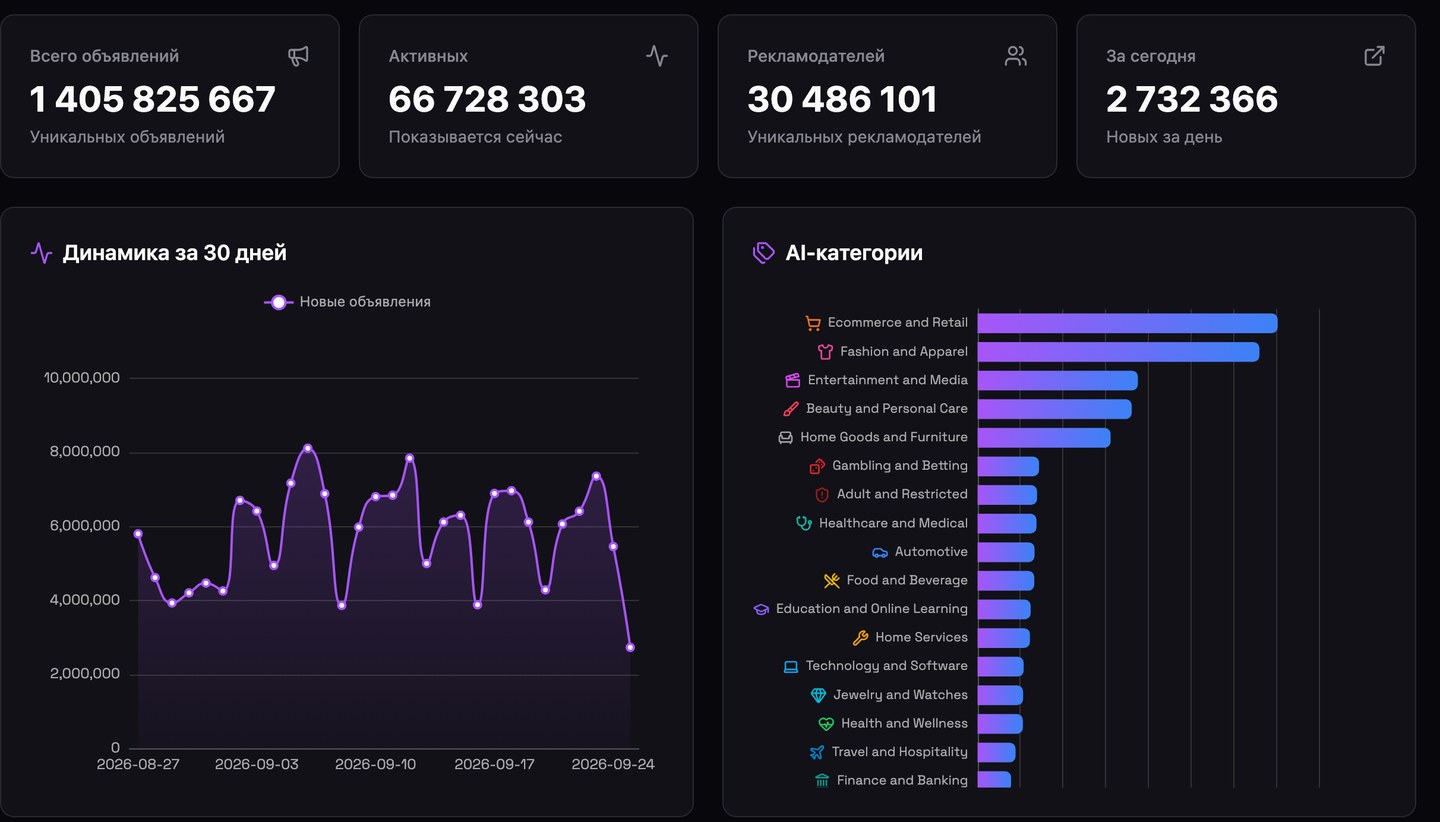Select the Entertainment and Media bar
The width and height of the screenshot is (1440, 822).
1057,380
